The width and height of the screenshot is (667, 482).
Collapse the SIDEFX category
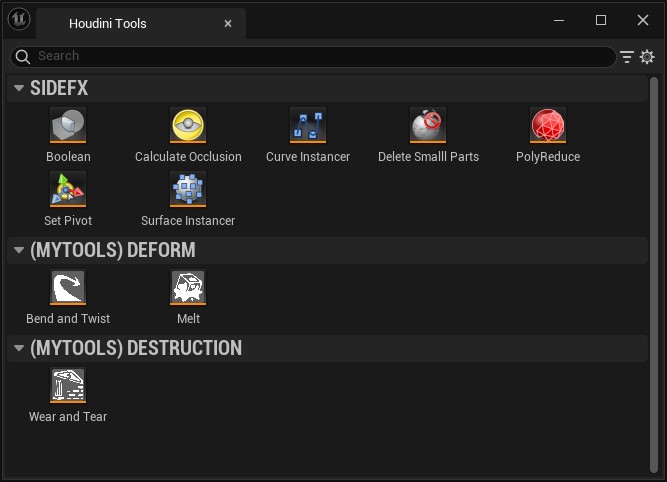coord(19,89)
